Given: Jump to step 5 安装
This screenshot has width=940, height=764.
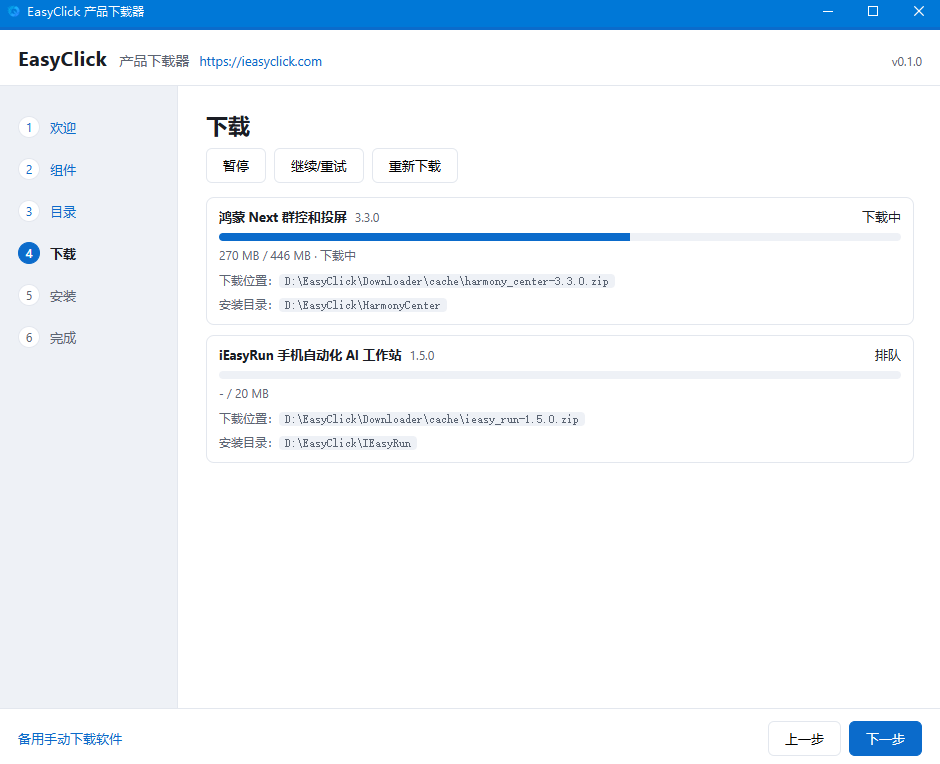Looking at the screenshot, I should 47,296.
